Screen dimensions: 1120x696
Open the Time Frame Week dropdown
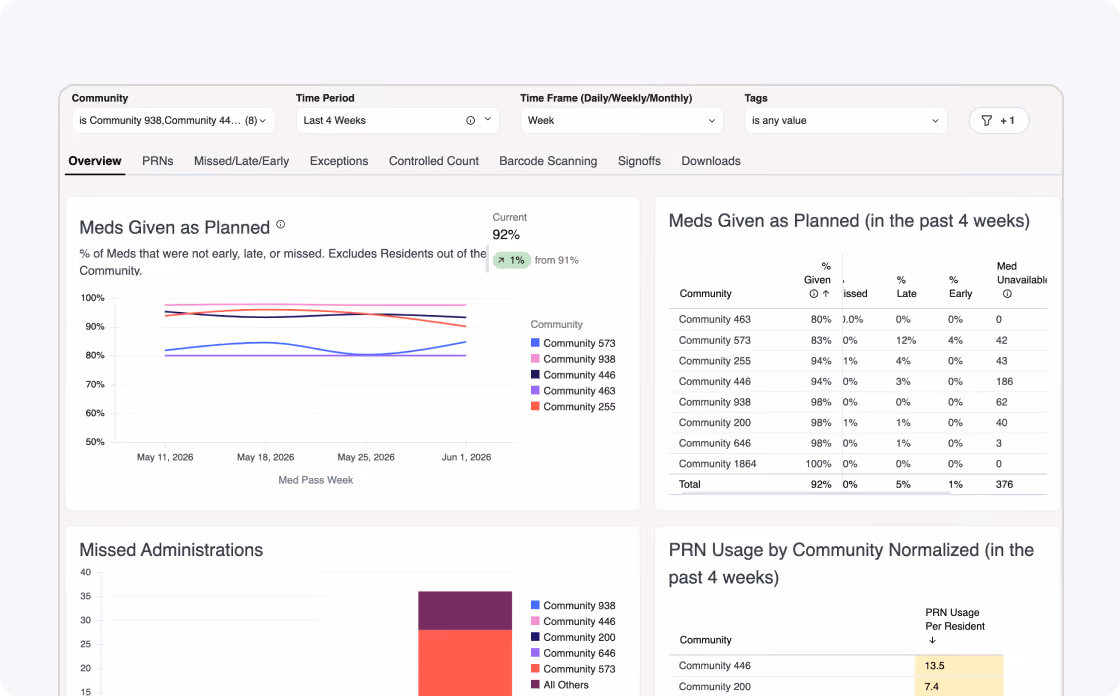pos(621,121)
